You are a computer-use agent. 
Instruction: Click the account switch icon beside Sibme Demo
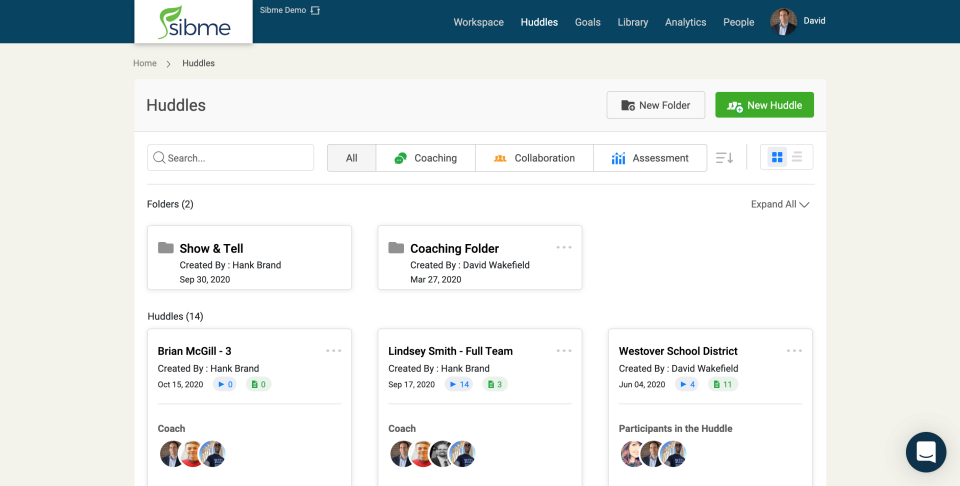(x=316, y=10)
